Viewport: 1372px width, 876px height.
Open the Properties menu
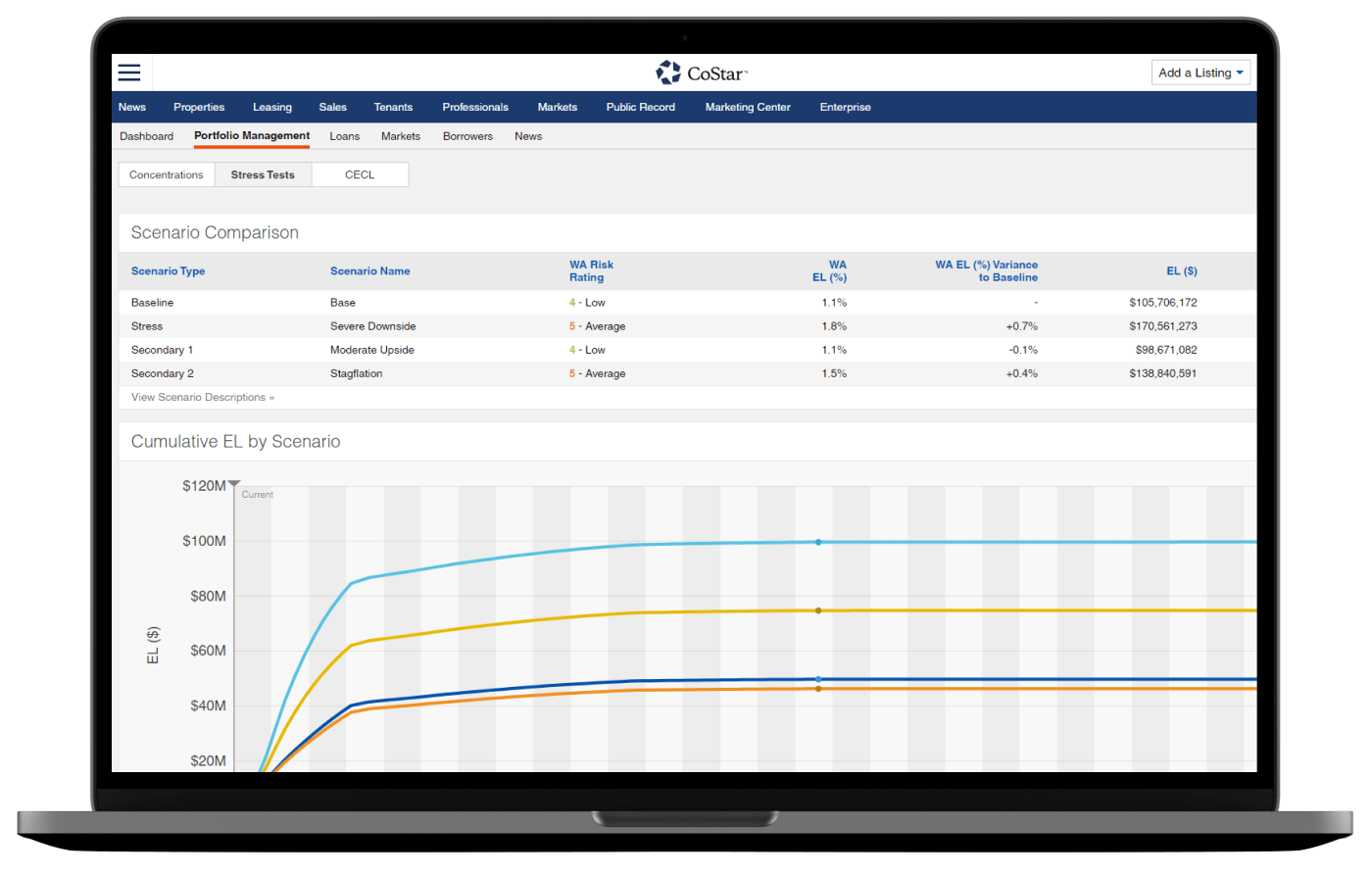(x=199, y=107)
